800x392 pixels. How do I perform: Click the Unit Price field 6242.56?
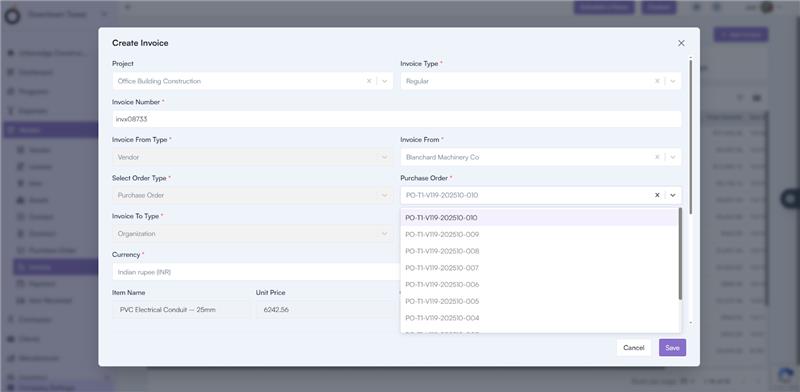coord(327,310)
